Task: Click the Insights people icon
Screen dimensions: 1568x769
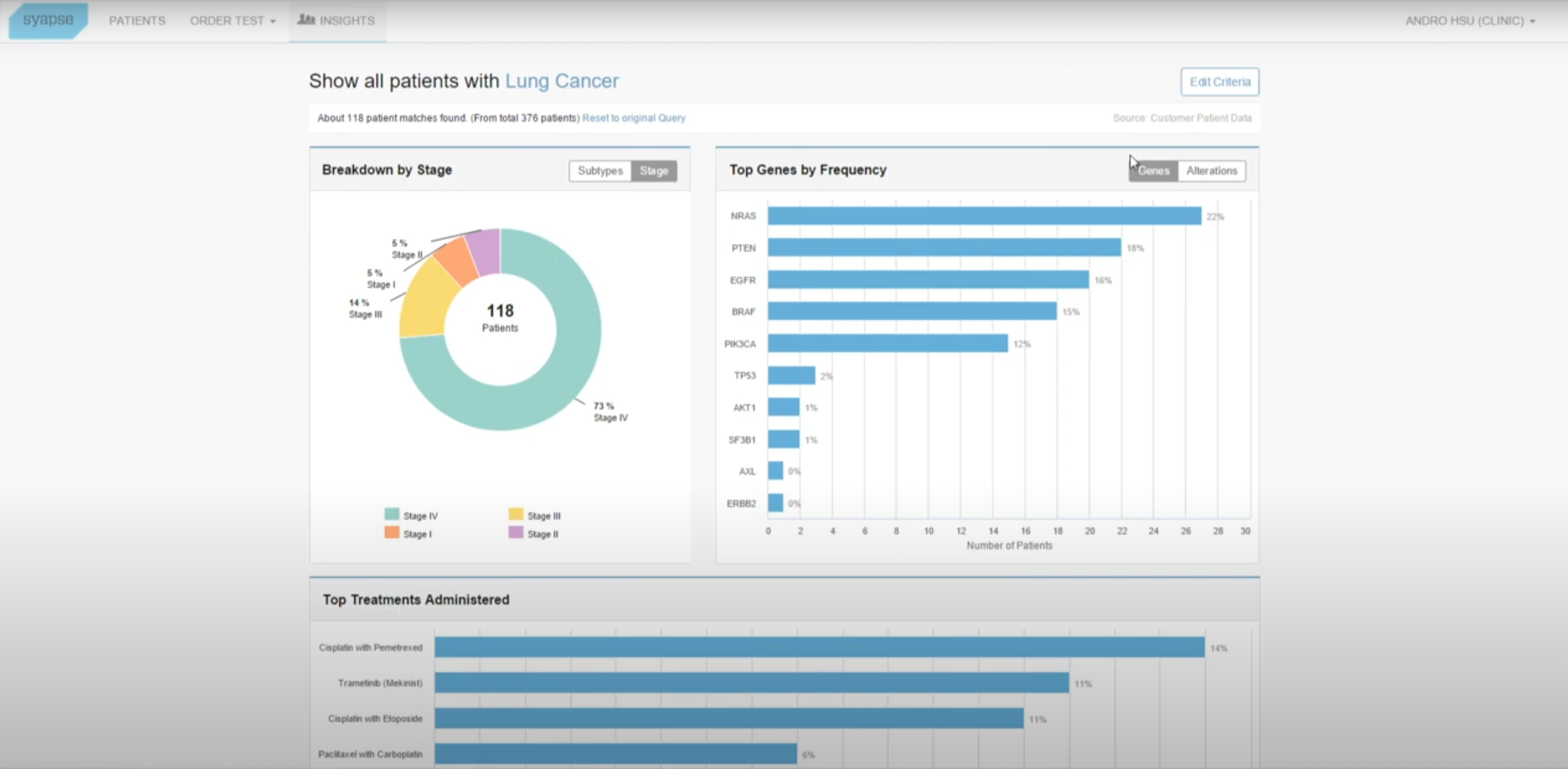Action: click(306, 20)
